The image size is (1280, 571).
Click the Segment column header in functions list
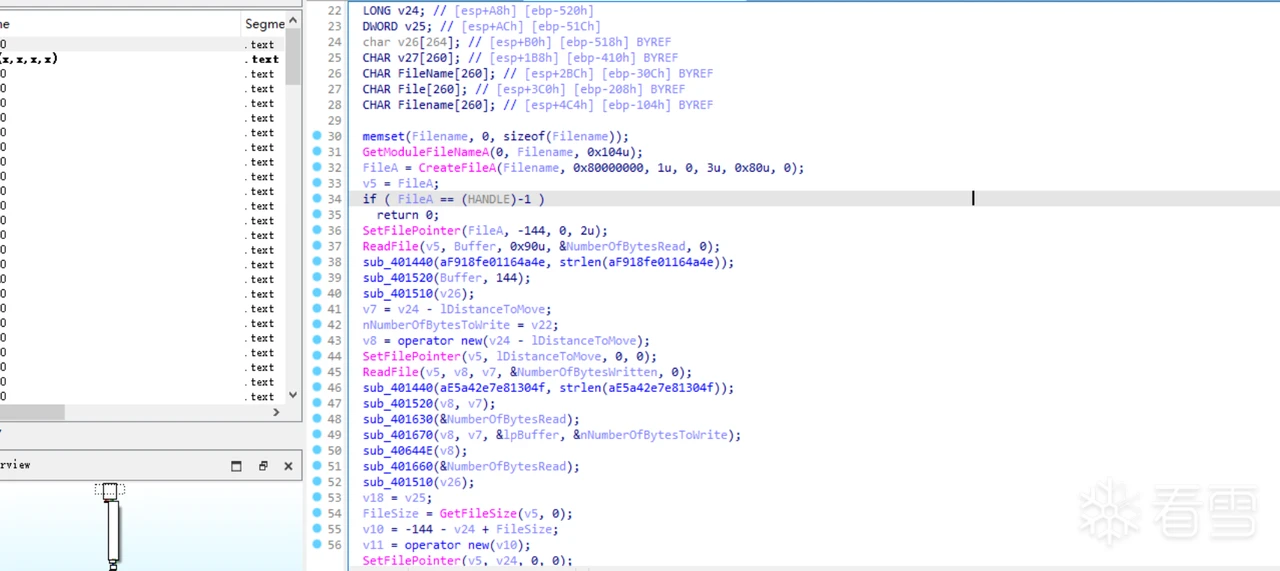click(x=264, y=23)
